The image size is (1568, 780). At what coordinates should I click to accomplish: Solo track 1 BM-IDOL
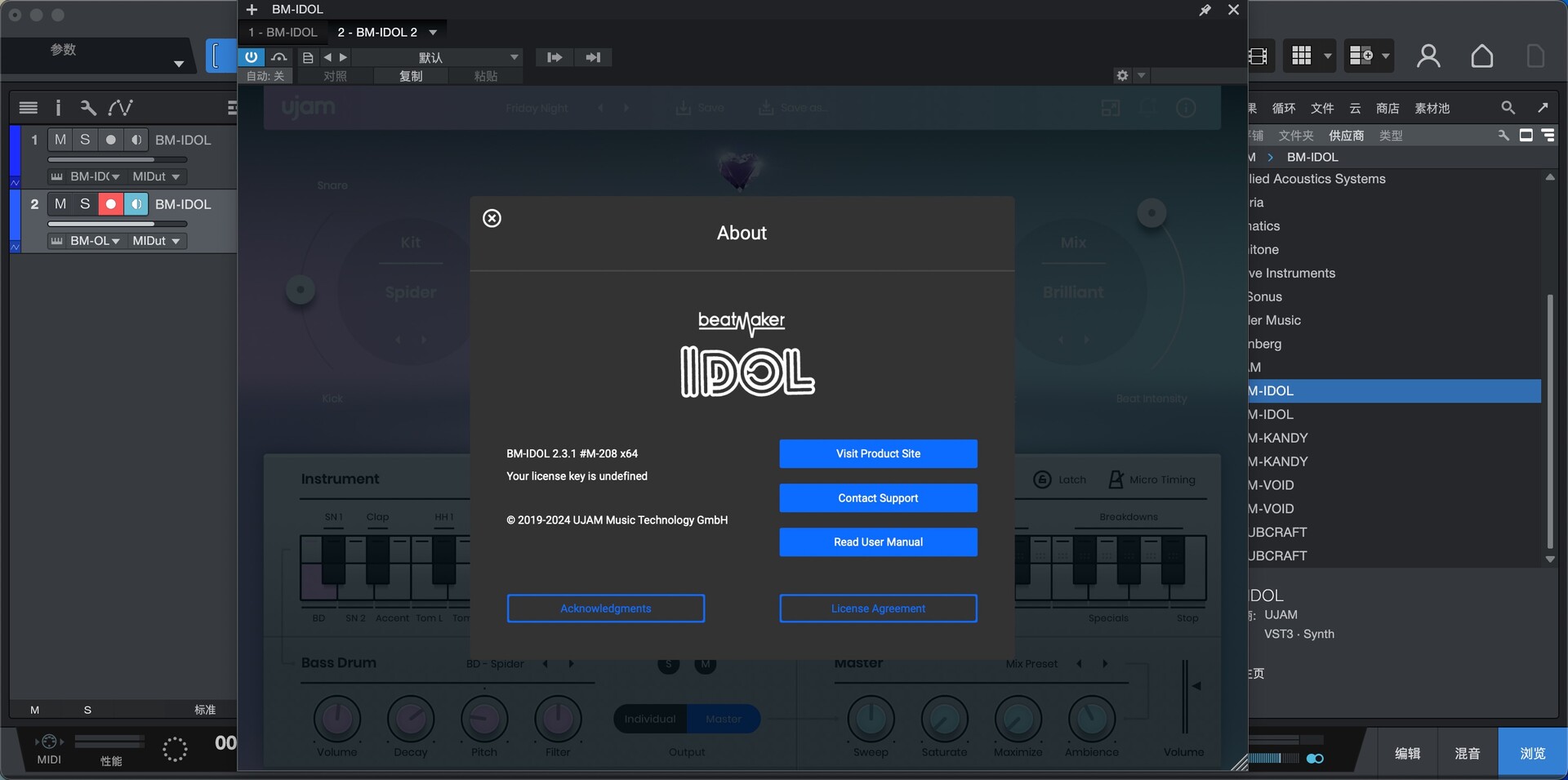click(85, 140)
